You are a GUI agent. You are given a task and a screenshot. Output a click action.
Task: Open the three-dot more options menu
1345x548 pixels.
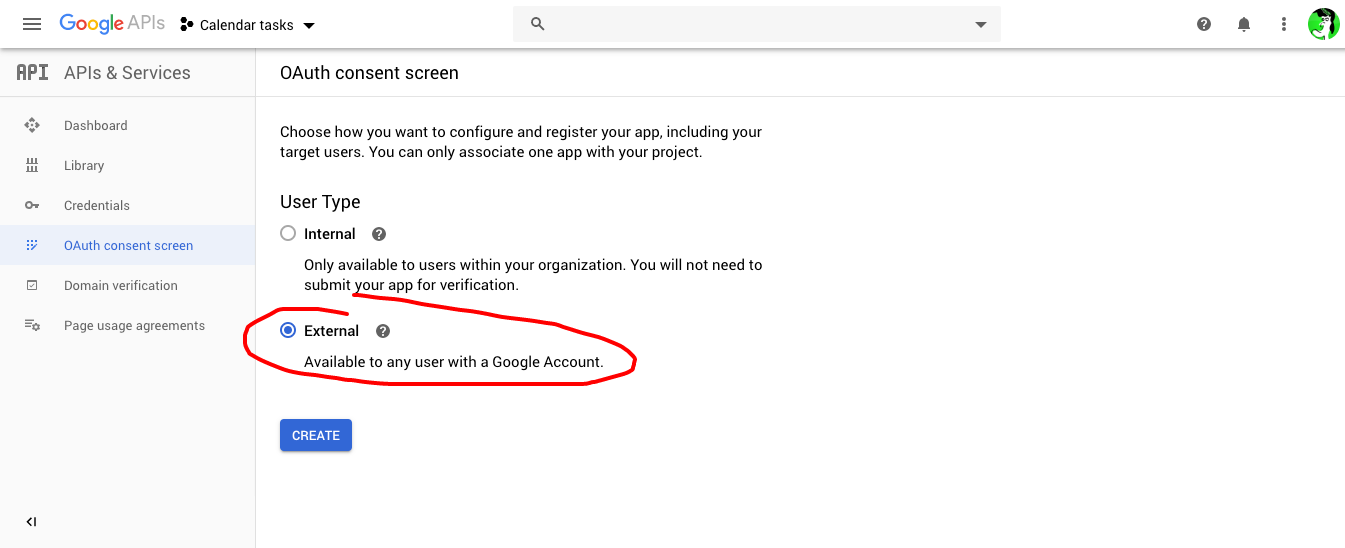tap(1284, 24)
